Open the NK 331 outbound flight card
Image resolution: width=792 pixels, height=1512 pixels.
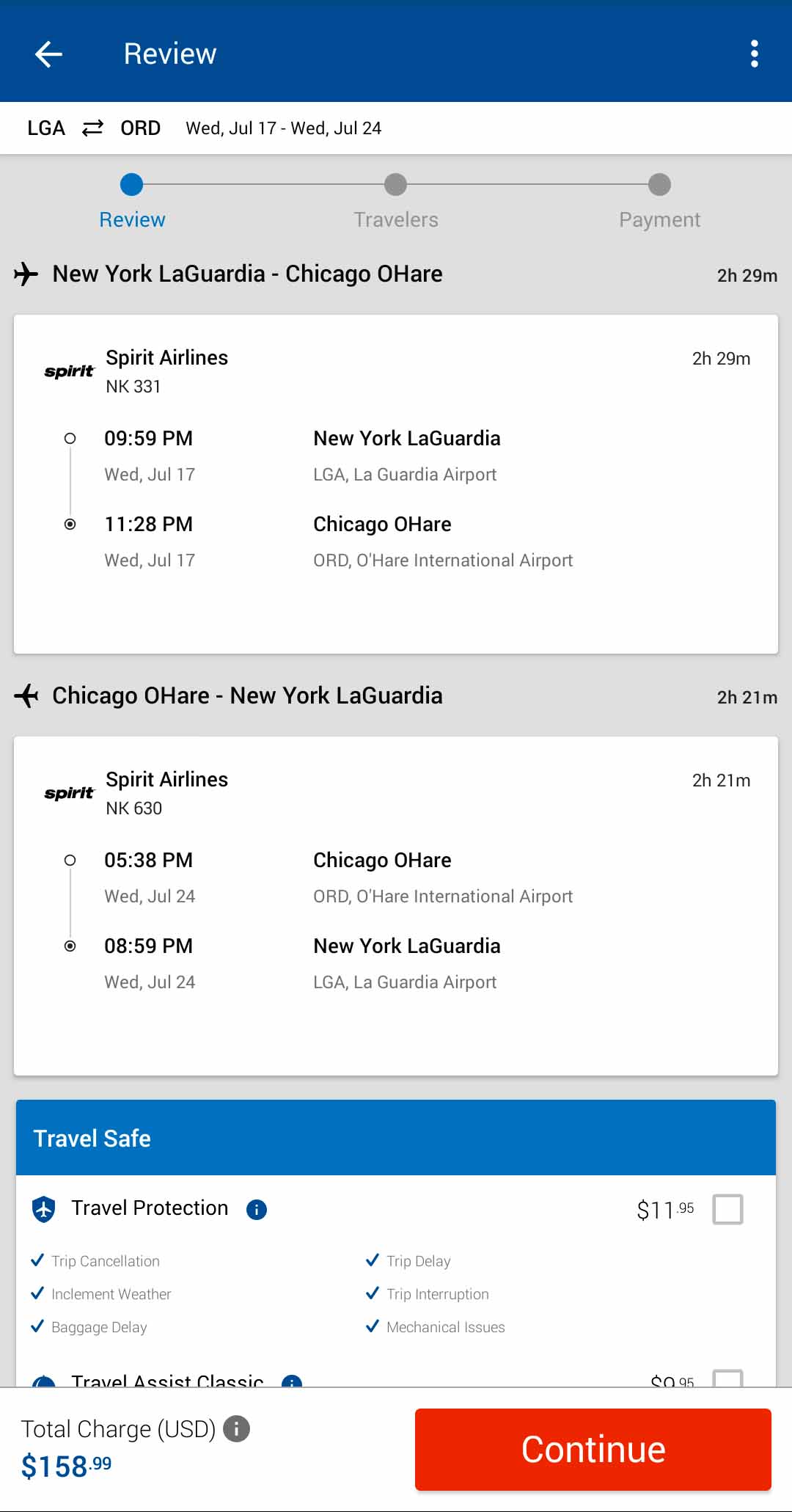click(396, 484)
